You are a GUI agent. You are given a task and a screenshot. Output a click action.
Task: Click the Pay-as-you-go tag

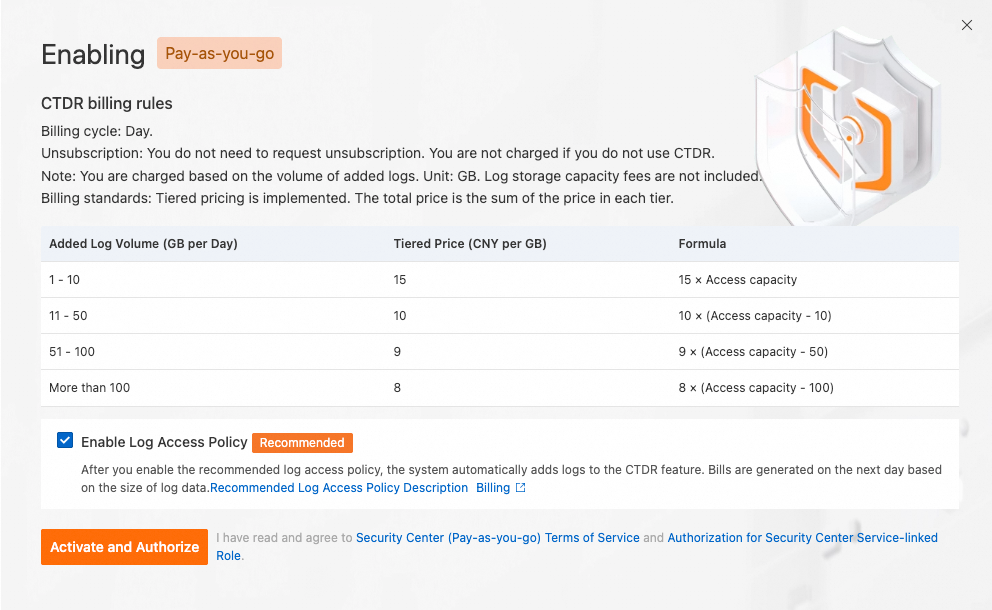(x=219, y=54)
